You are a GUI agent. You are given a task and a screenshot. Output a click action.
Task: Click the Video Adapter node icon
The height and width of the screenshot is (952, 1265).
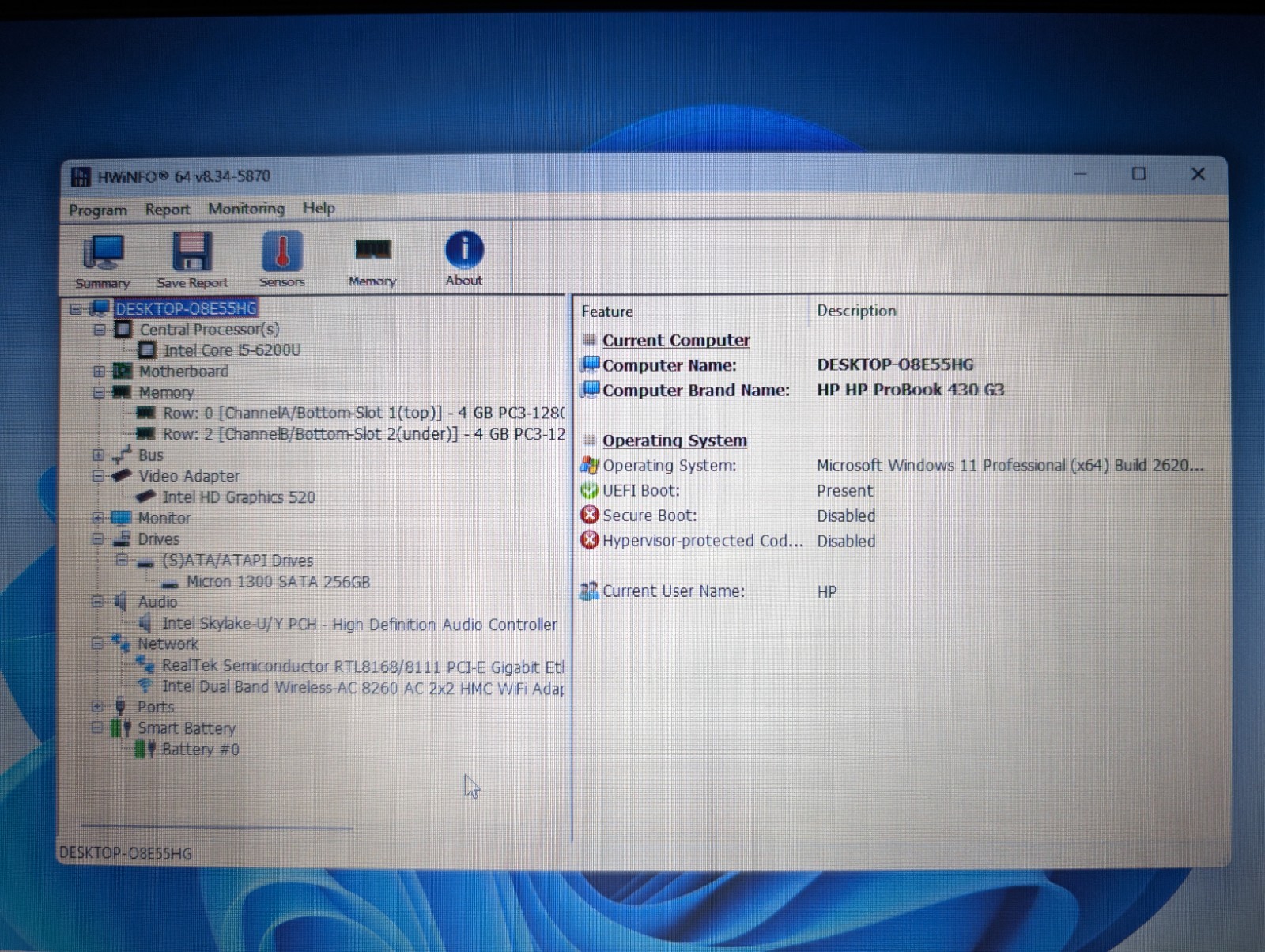pos(122,475)
